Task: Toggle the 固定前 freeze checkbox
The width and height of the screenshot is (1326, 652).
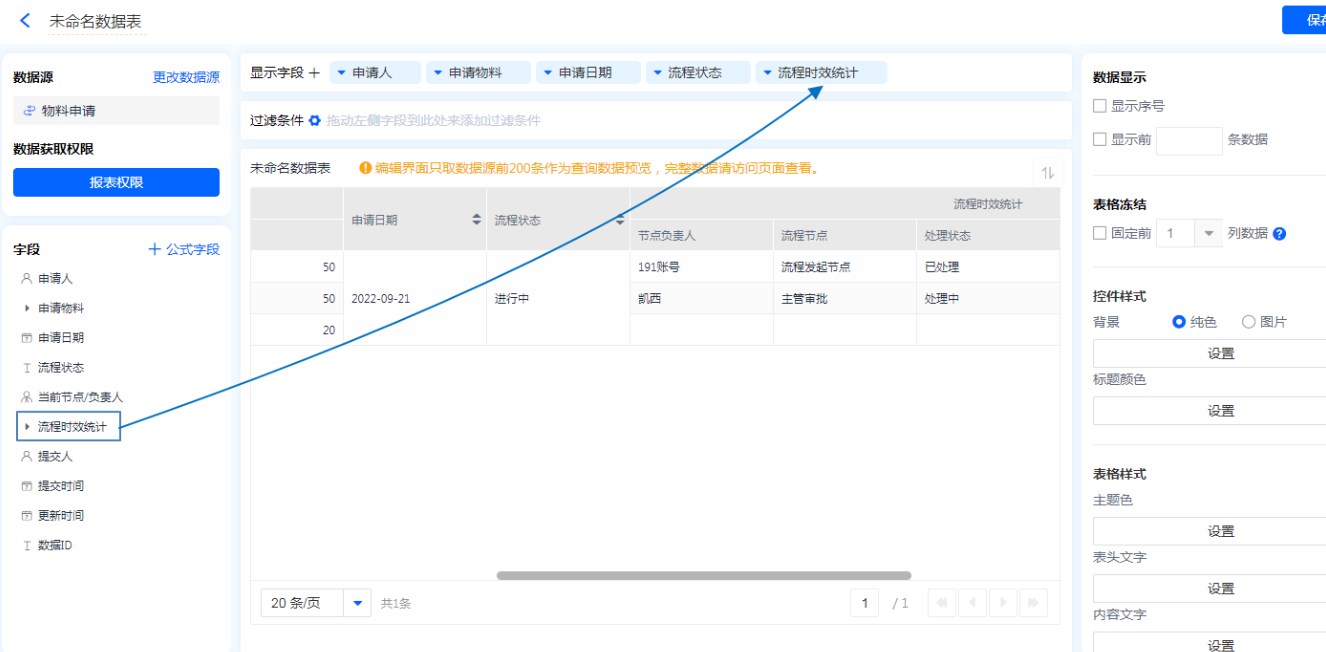Action: point(1100,234)
